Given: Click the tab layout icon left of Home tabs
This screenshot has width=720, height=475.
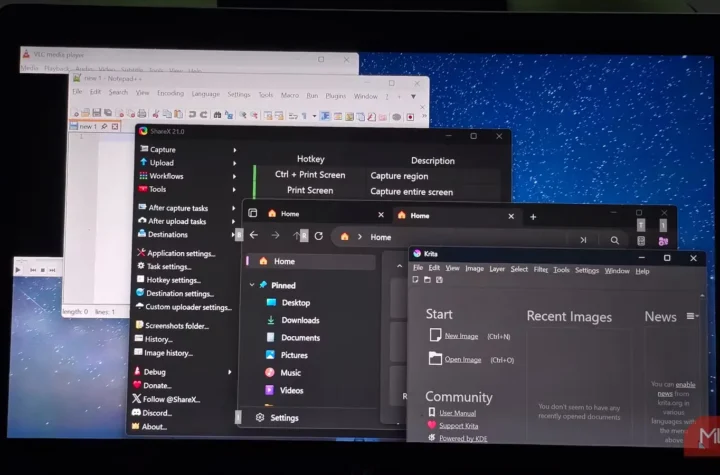Looking at the screenshot, I should [253, 213].
